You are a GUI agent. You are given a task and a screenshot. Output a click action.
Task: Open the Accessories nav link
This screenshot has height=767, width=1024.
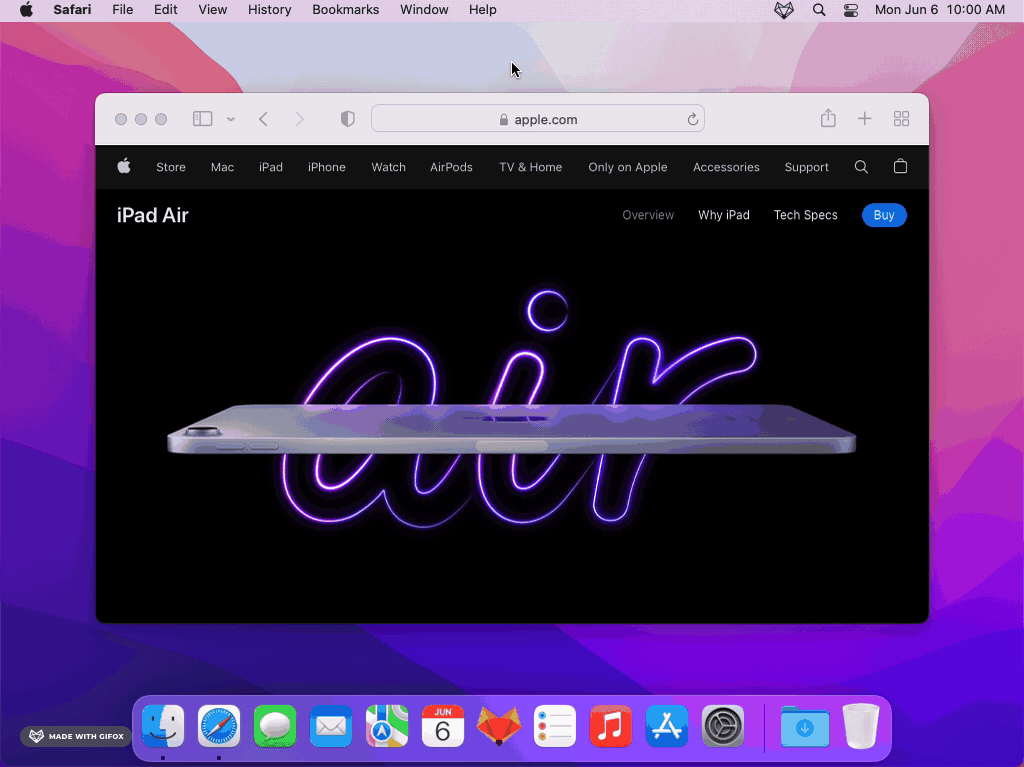tap(726, 167)
